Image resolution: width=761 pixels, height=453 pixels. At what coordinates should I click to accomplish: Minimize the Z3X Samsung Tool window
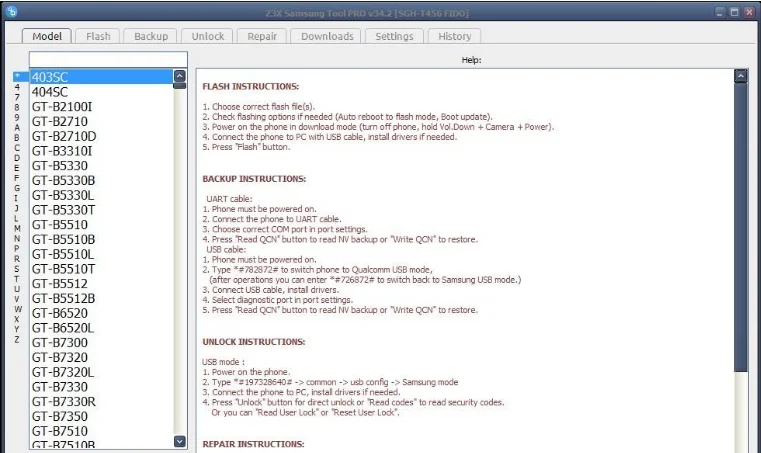tap(721, 12)
